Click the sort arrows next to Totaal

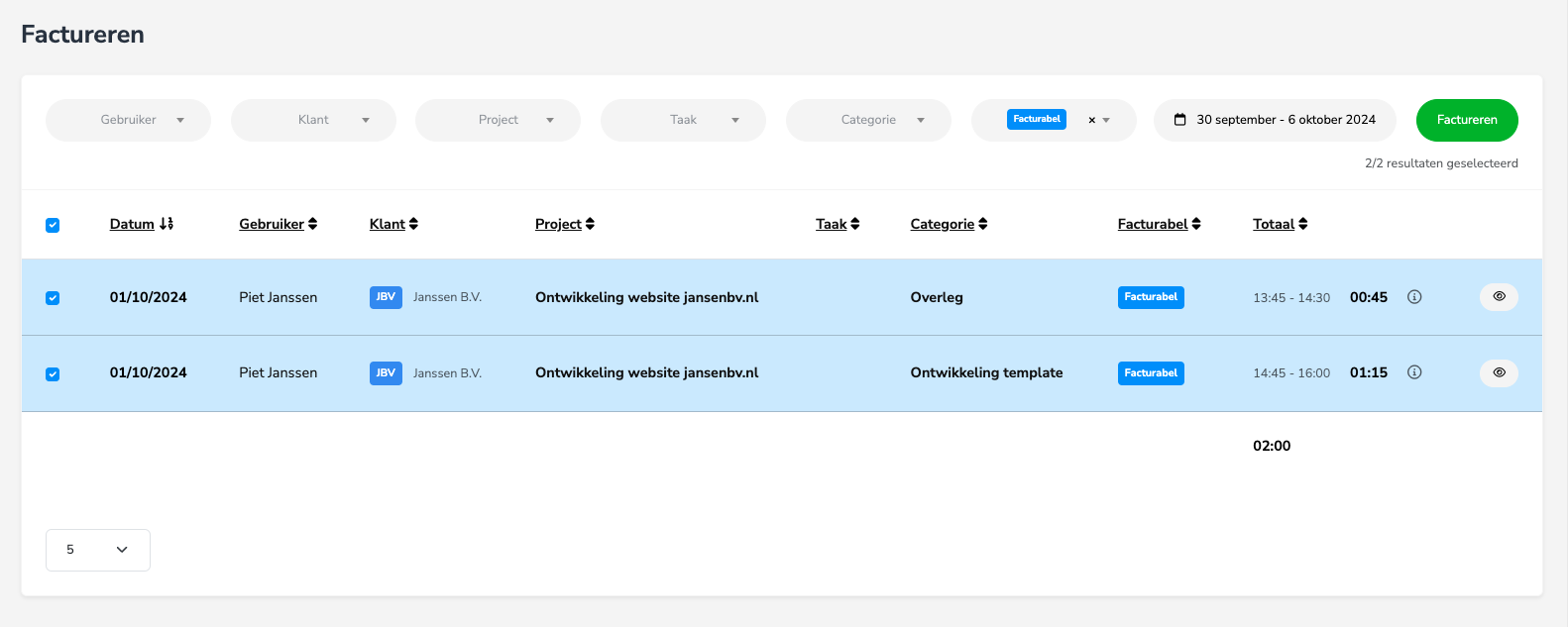(1303, 224)
